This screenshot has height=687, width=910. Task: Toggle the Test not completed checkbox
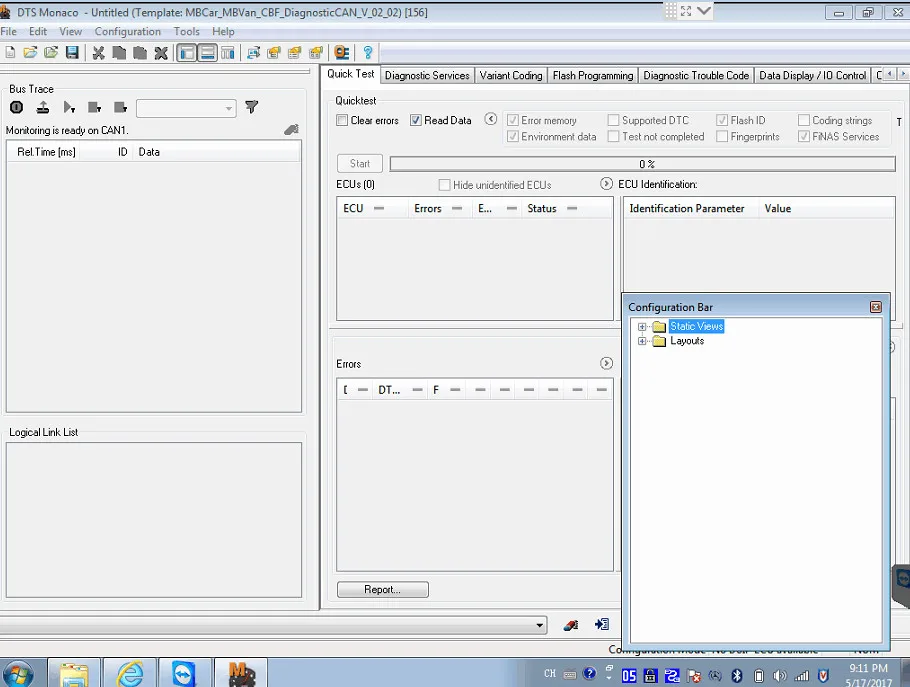613,136
